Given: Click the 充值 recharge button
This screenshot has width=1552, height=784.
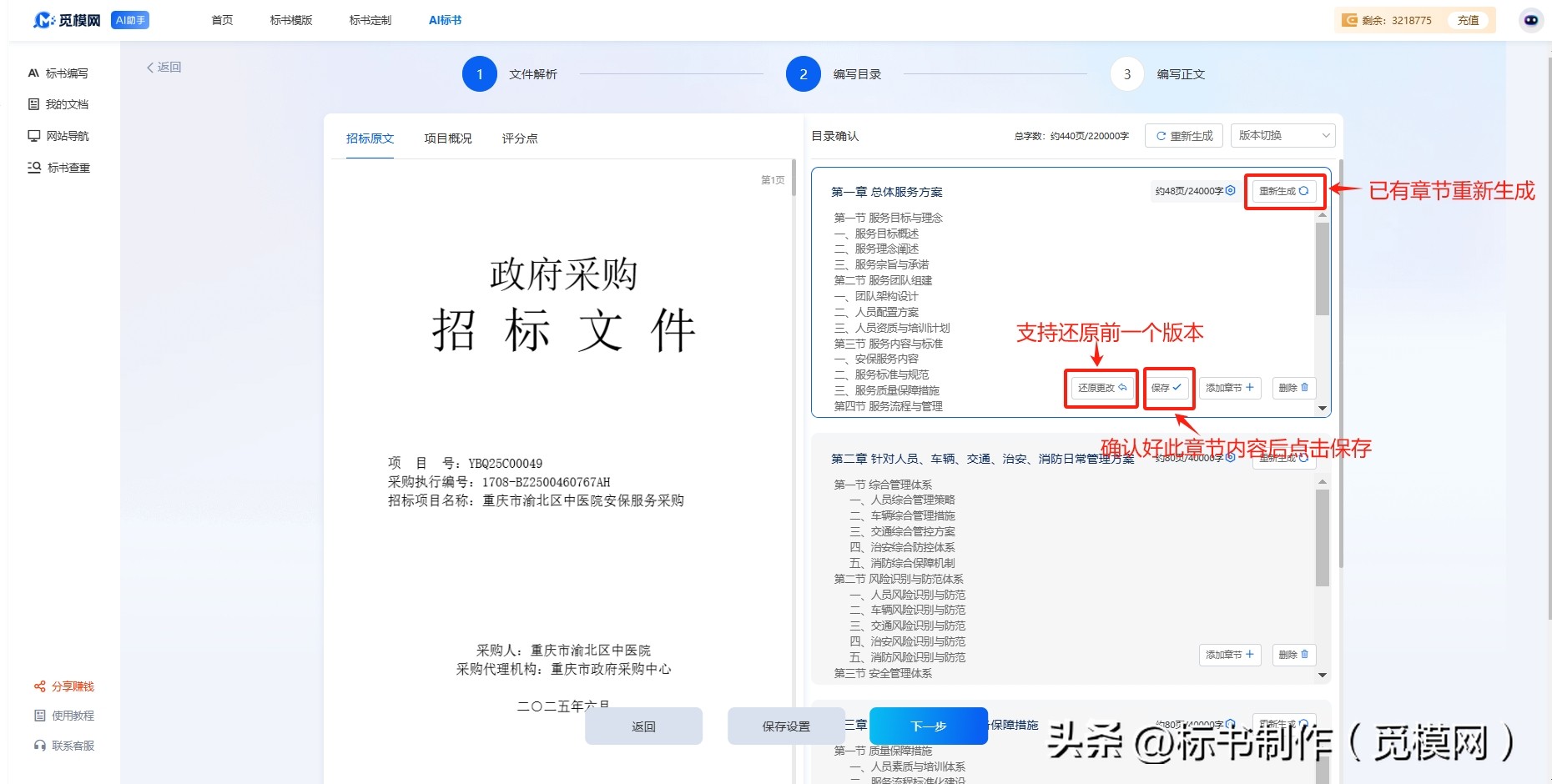Looking at the screenshot, I should click(x=1469, y=20).
